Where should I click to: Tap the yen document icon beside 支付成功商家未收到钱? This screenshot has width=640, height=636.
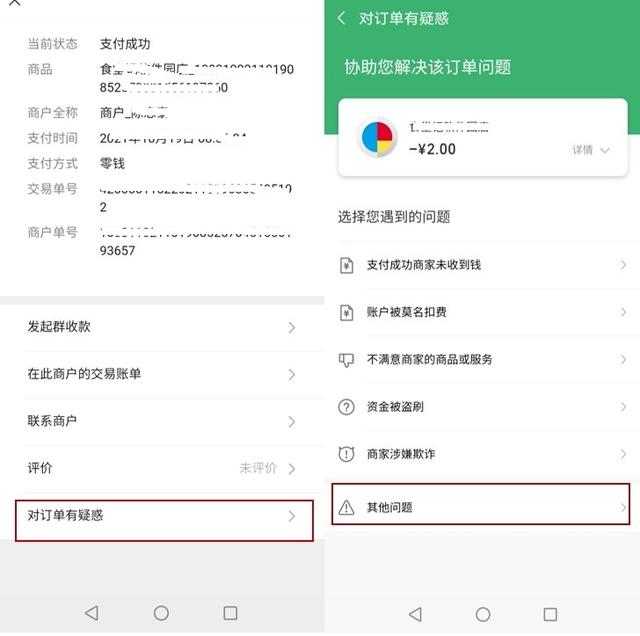pyautogui.click(x=347, y=265)
